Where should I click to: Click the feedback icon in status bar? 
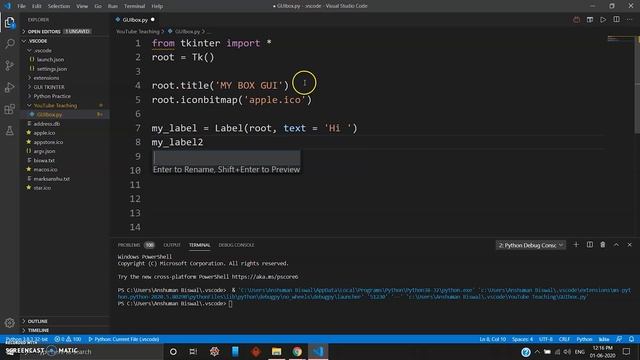pyautogui.click(x=619, y=339)
